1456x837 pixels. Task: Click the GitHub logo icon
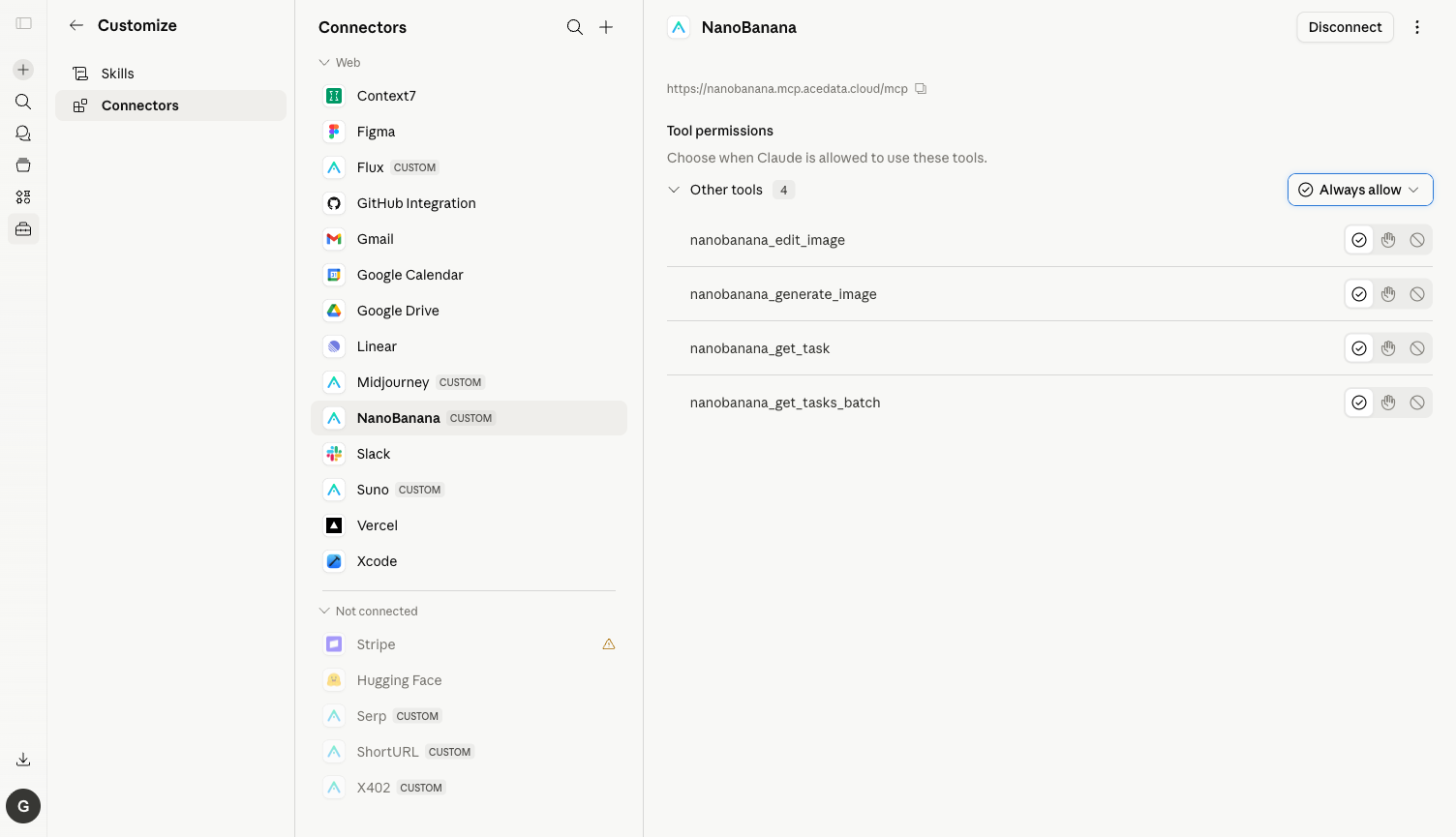334,203
